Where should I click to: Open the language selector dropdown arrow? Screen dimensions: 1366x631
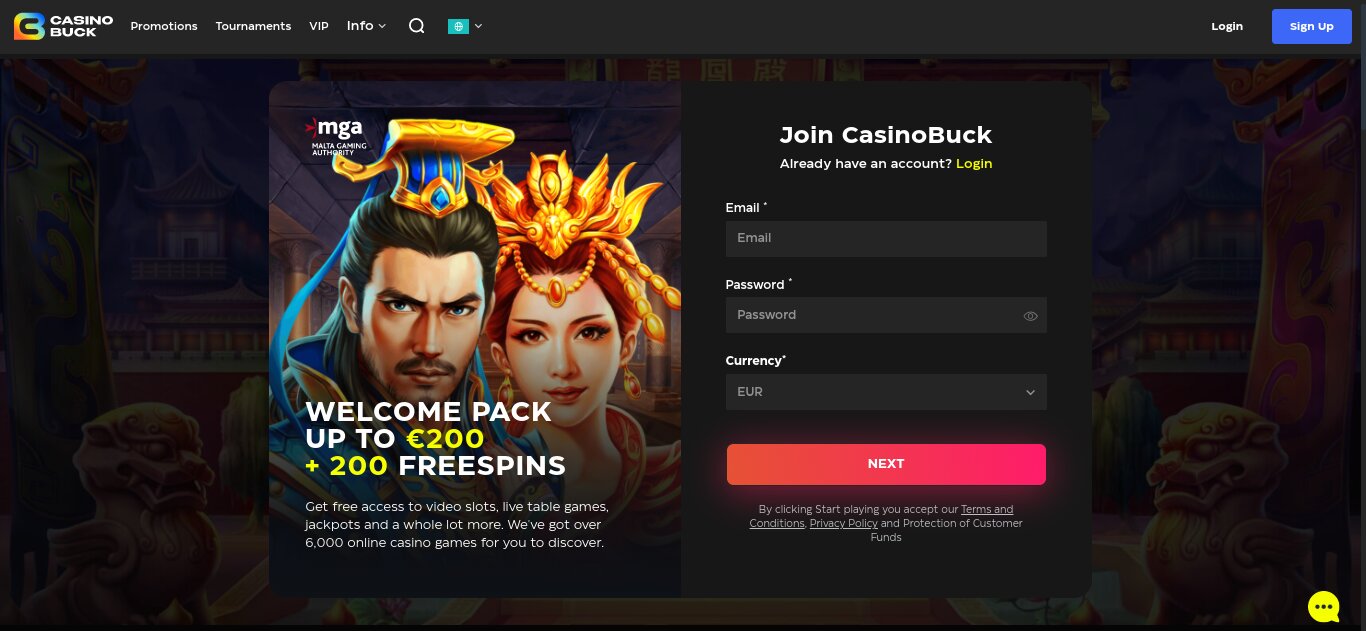click(x=478, y=27)
